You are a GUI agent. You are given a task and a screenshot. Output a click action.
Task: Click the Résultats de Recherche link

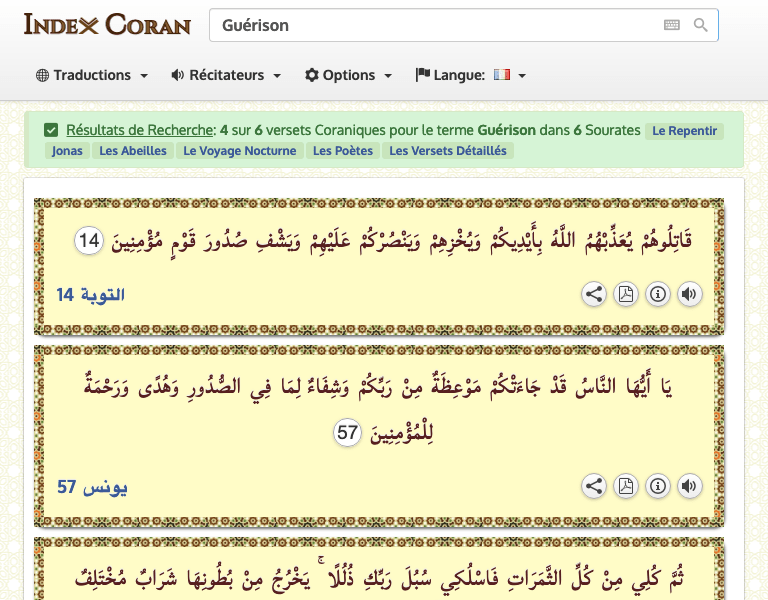click(x=140, y=130)
